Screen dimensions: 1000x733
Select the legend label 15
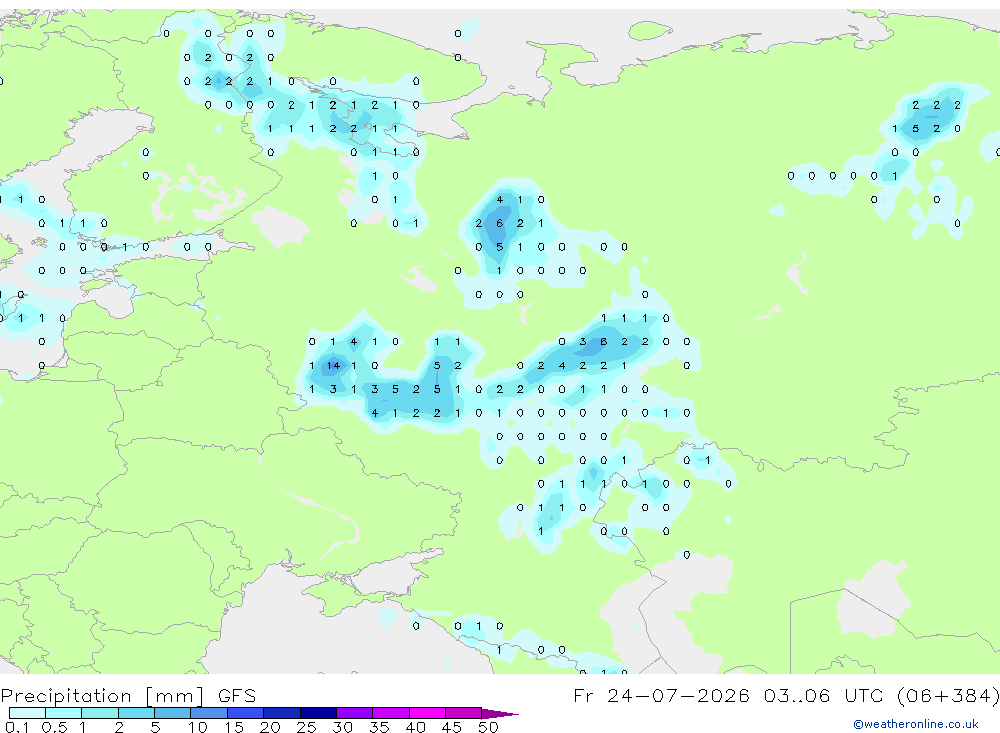[234, 727]
